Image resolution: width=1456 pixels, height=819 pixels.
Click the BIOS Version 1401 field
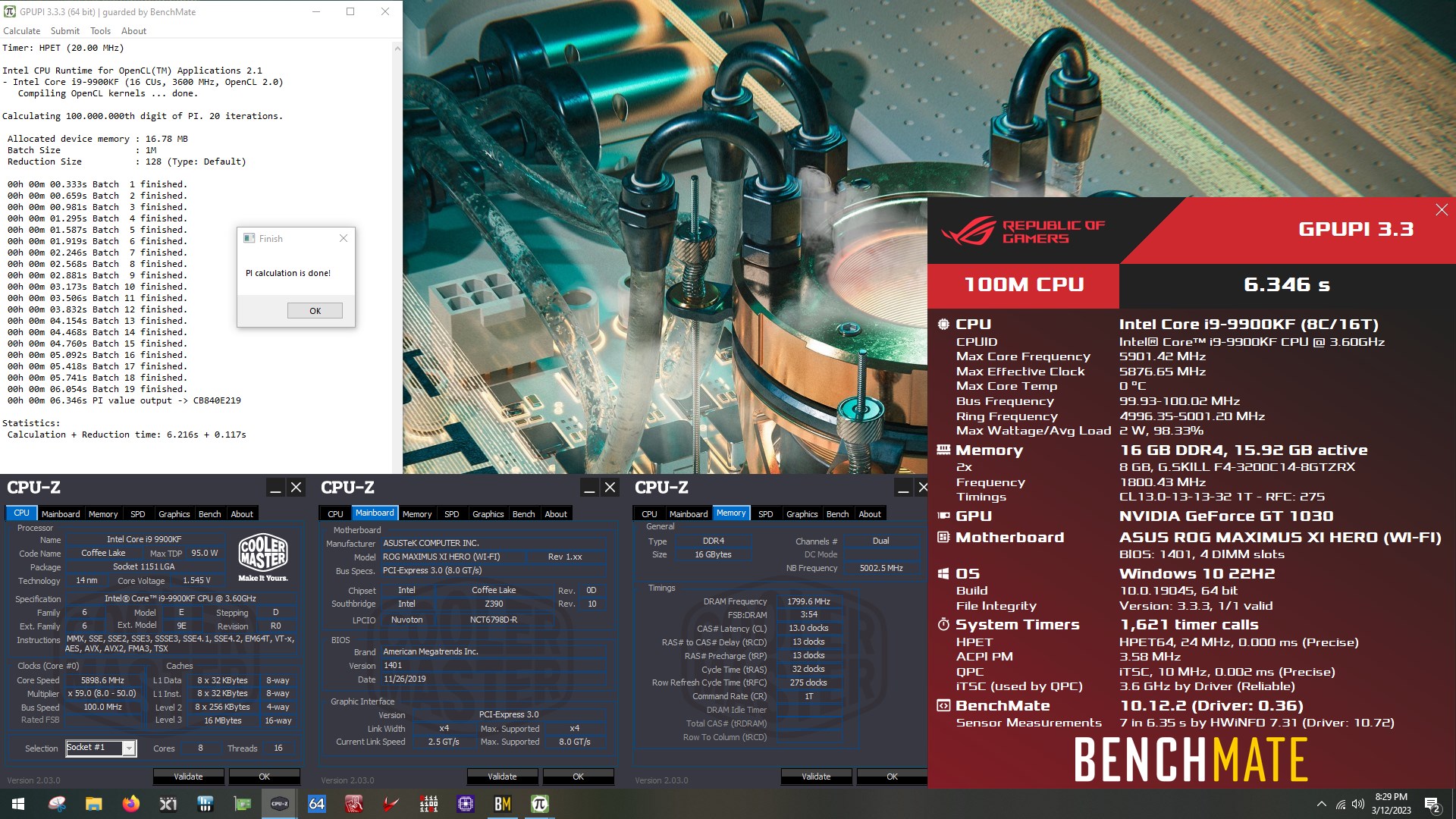[x=493, y=666]
